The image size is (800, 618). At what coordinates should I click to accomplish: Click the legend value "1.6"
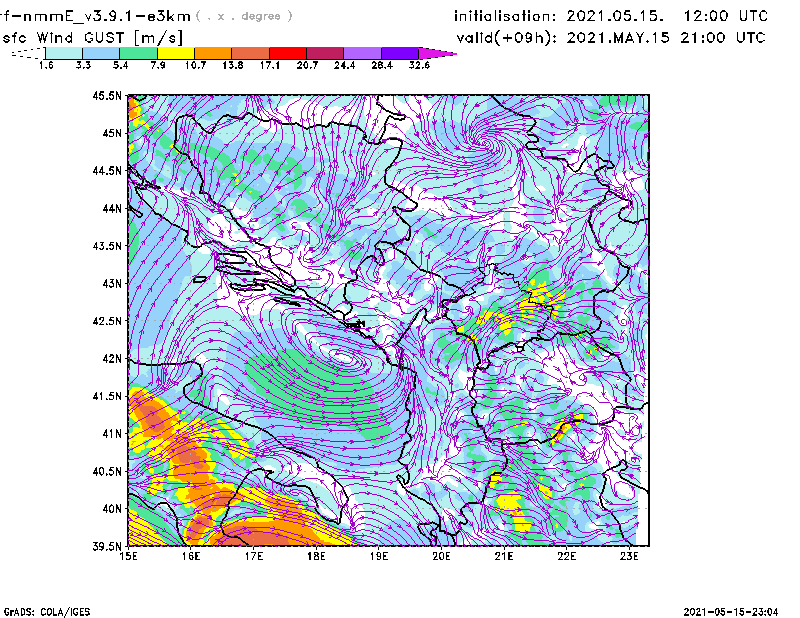pyautogui.click(x=46, y=65)
